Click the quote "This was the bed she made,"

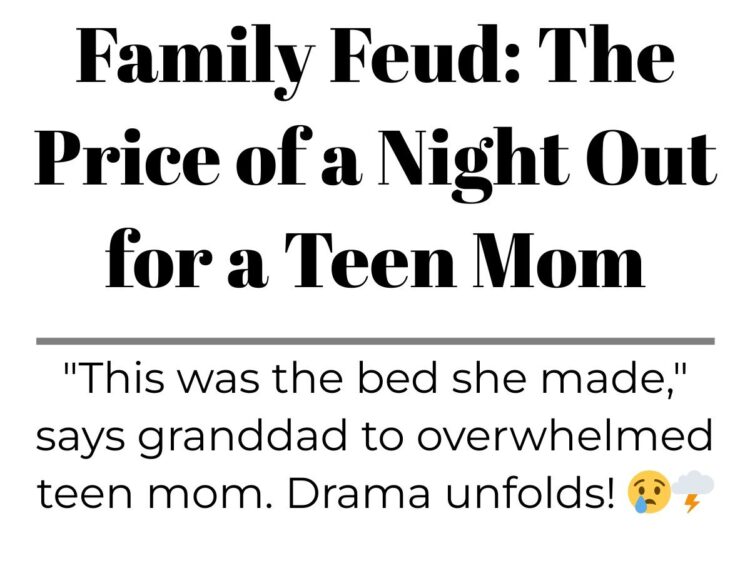[375, 380]
